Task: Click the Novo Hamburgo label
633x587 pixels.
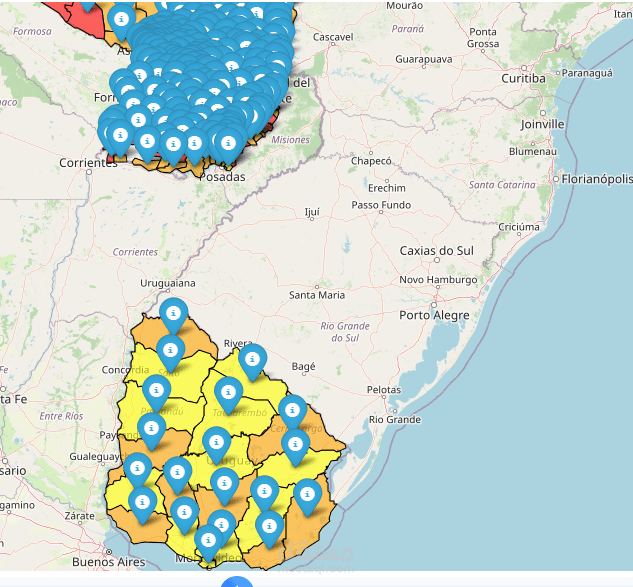Action: 438,280
